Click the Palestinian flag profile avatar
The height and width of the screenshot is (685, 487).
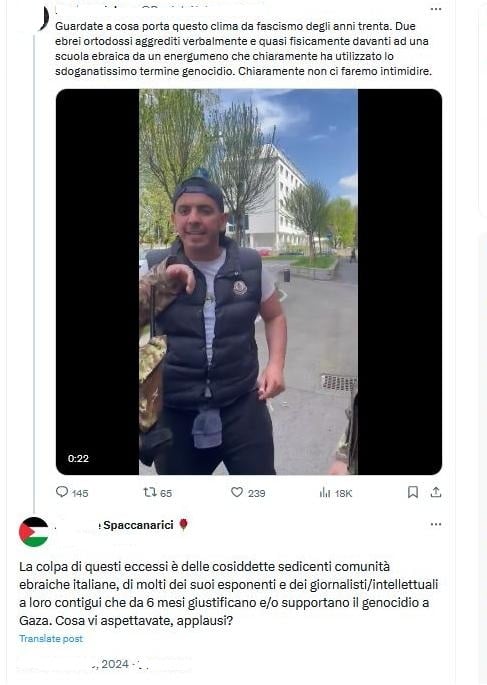click(34, 532)
